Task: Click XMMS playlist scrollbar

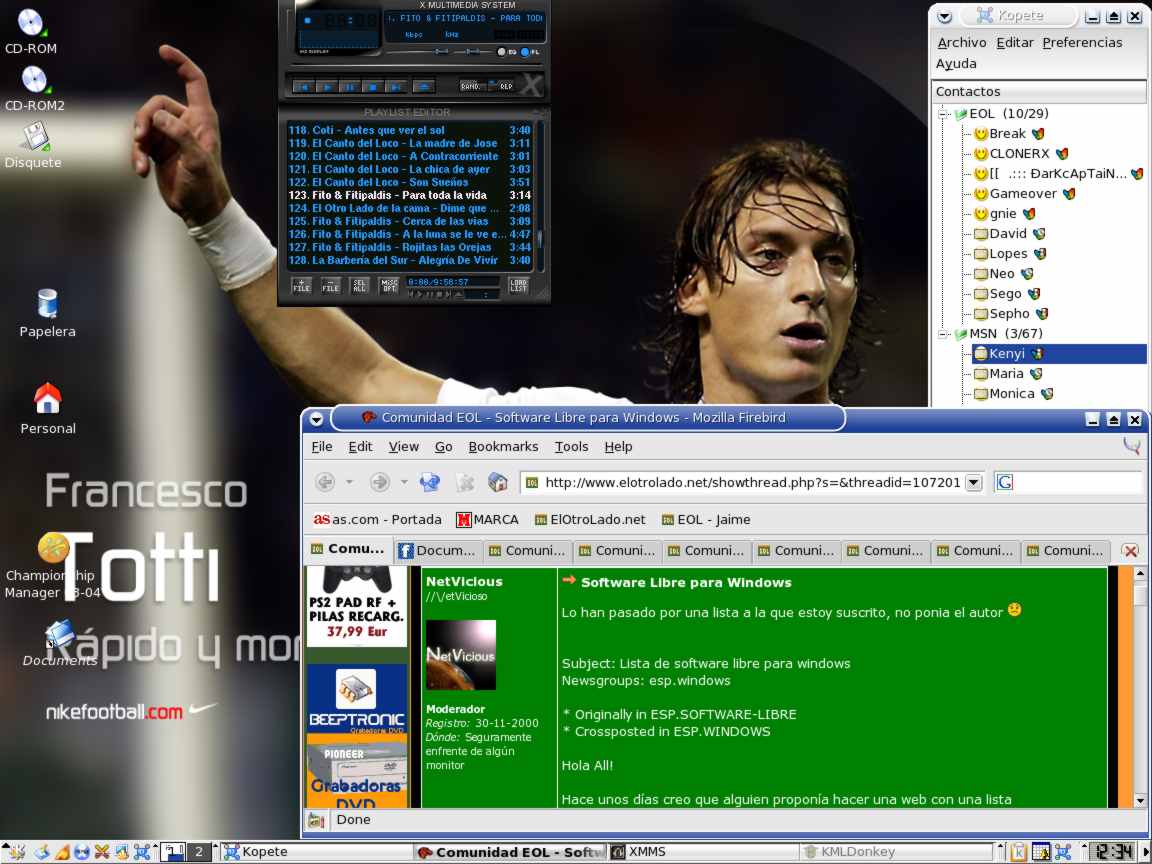Action: [x=541, y=196]
